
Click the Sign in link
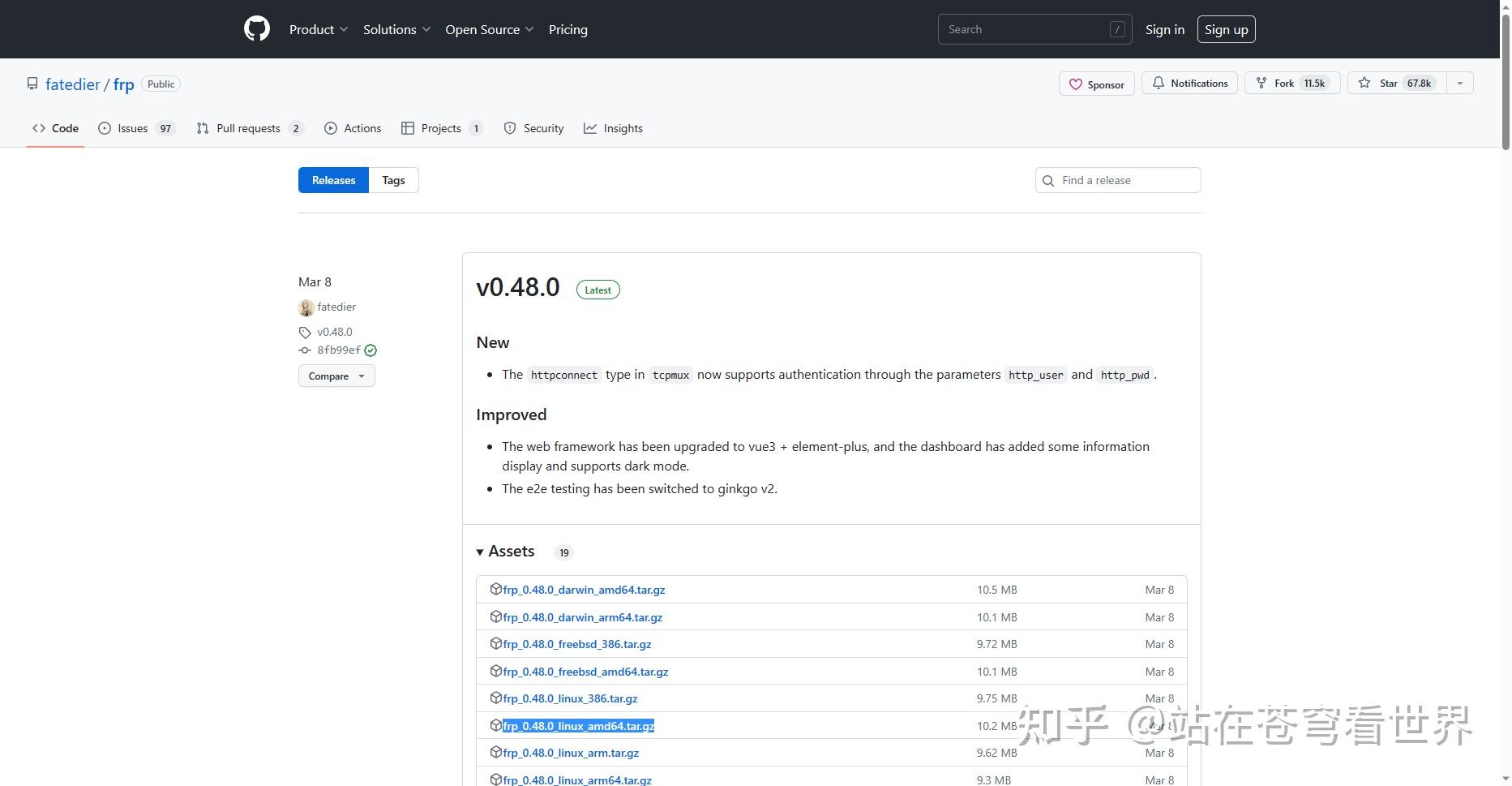(1165, 29)
